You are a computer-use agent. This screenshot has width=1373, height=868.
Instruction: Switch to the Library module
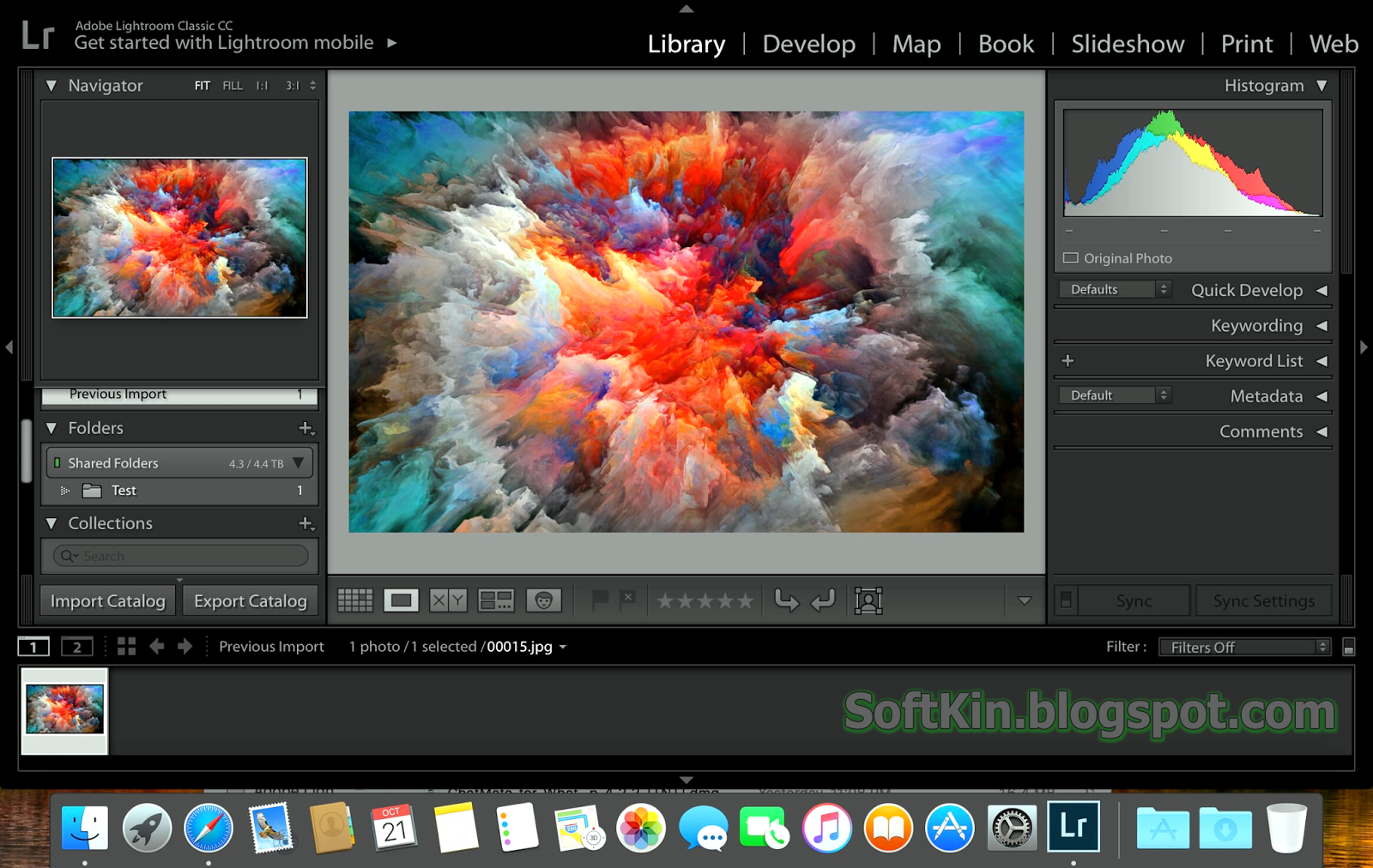point(686,44)
